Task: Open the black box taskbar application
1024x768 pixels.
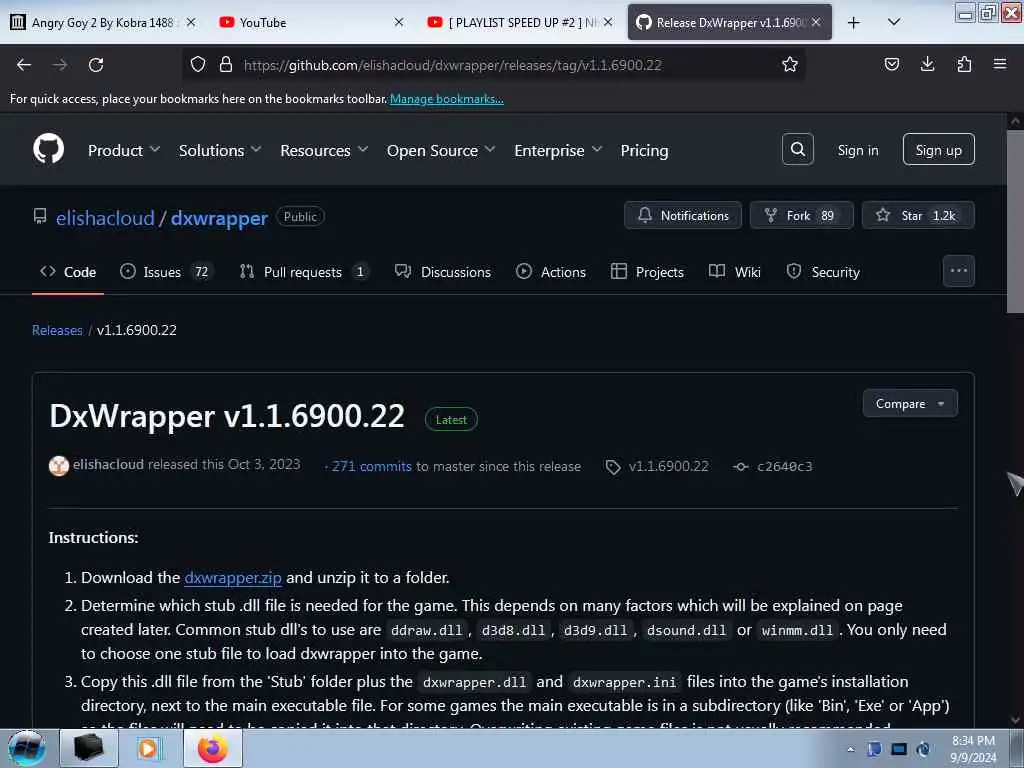Action: coord(89,748)
